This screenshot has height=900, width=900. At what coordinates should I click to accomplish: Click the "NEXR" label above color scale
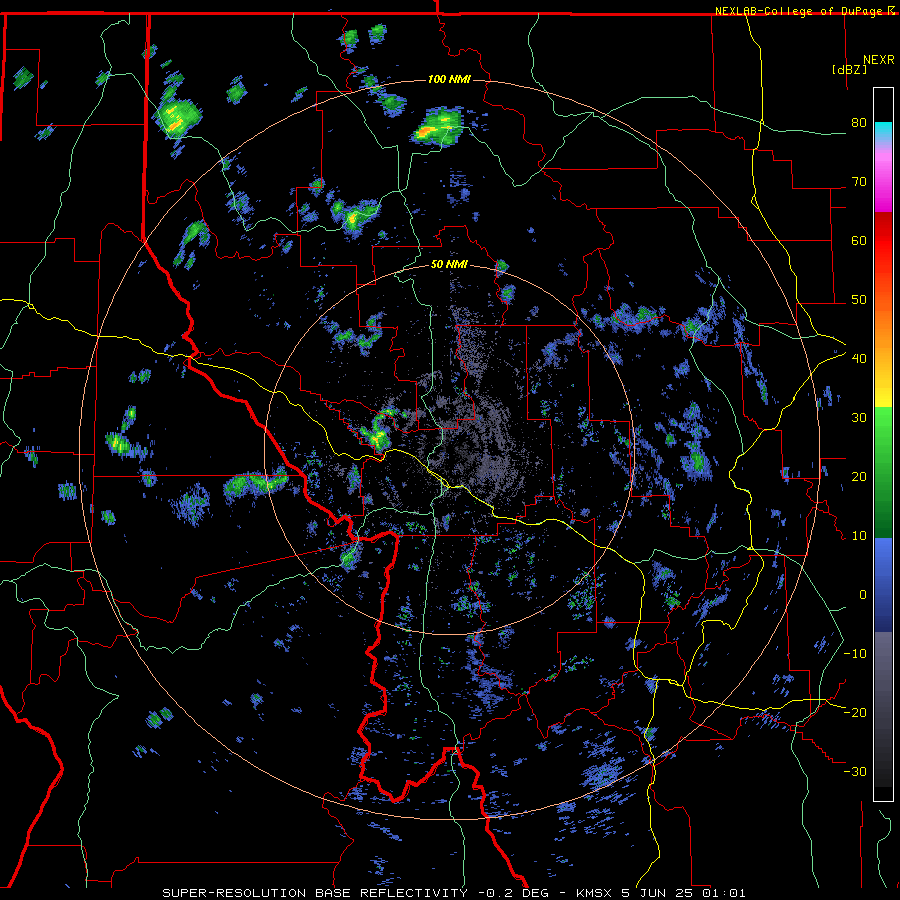[x=878, y=60]
